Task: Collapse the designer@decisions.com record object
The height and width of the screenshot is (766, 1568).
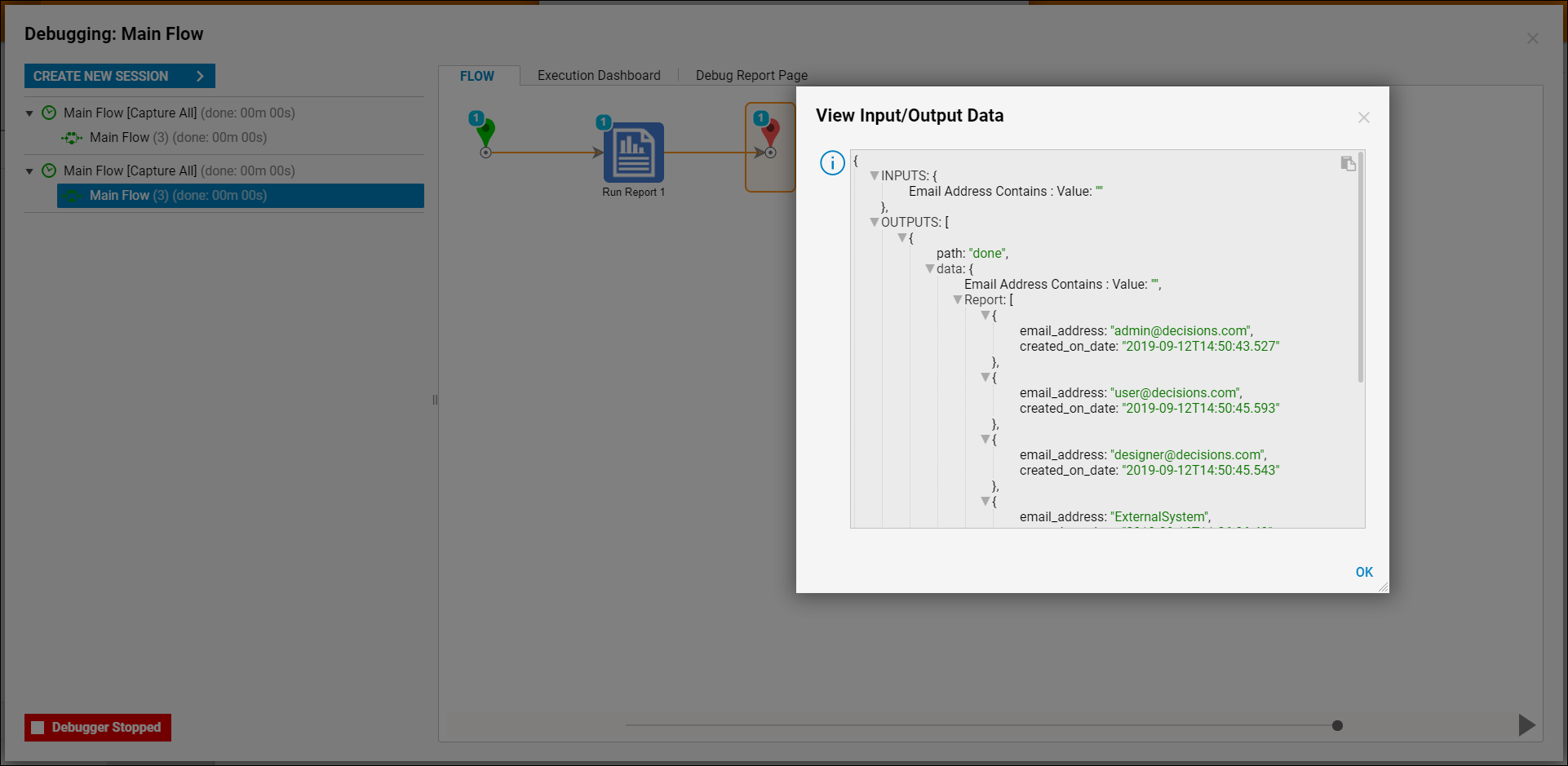Action: click(x=986, y=439)
